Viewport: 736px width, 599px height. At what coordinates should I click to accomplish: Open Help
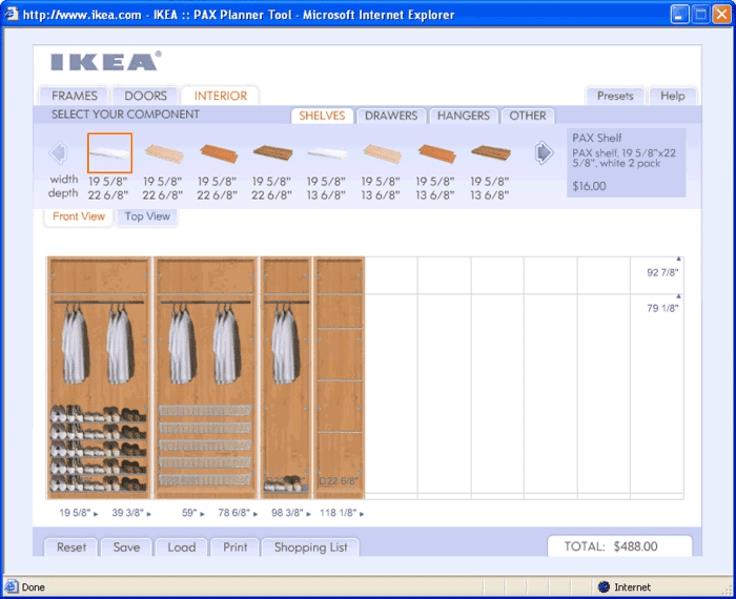[672, 96]
